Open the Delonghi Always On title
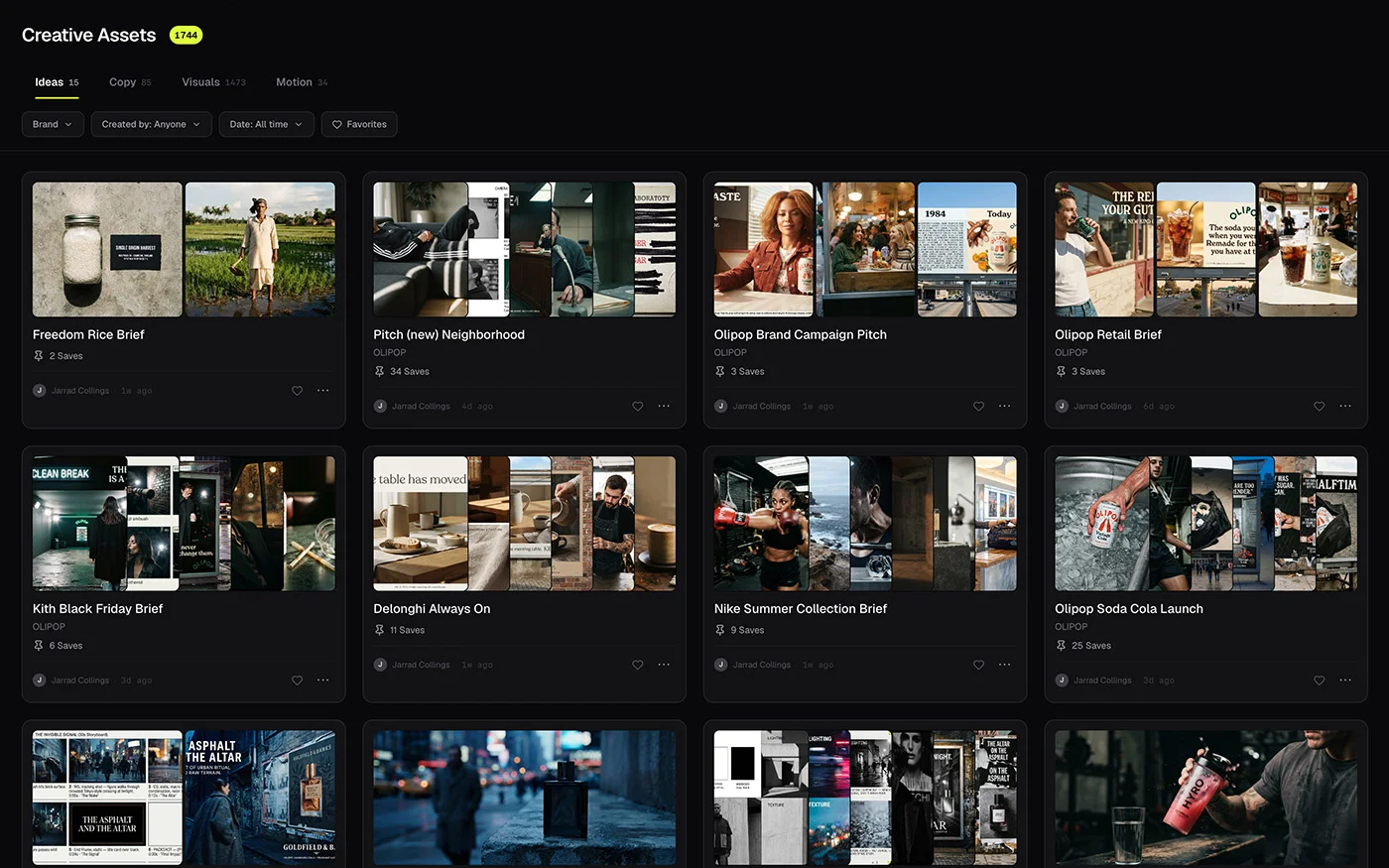Screen dimensions: 1389x868 (432, 608)
